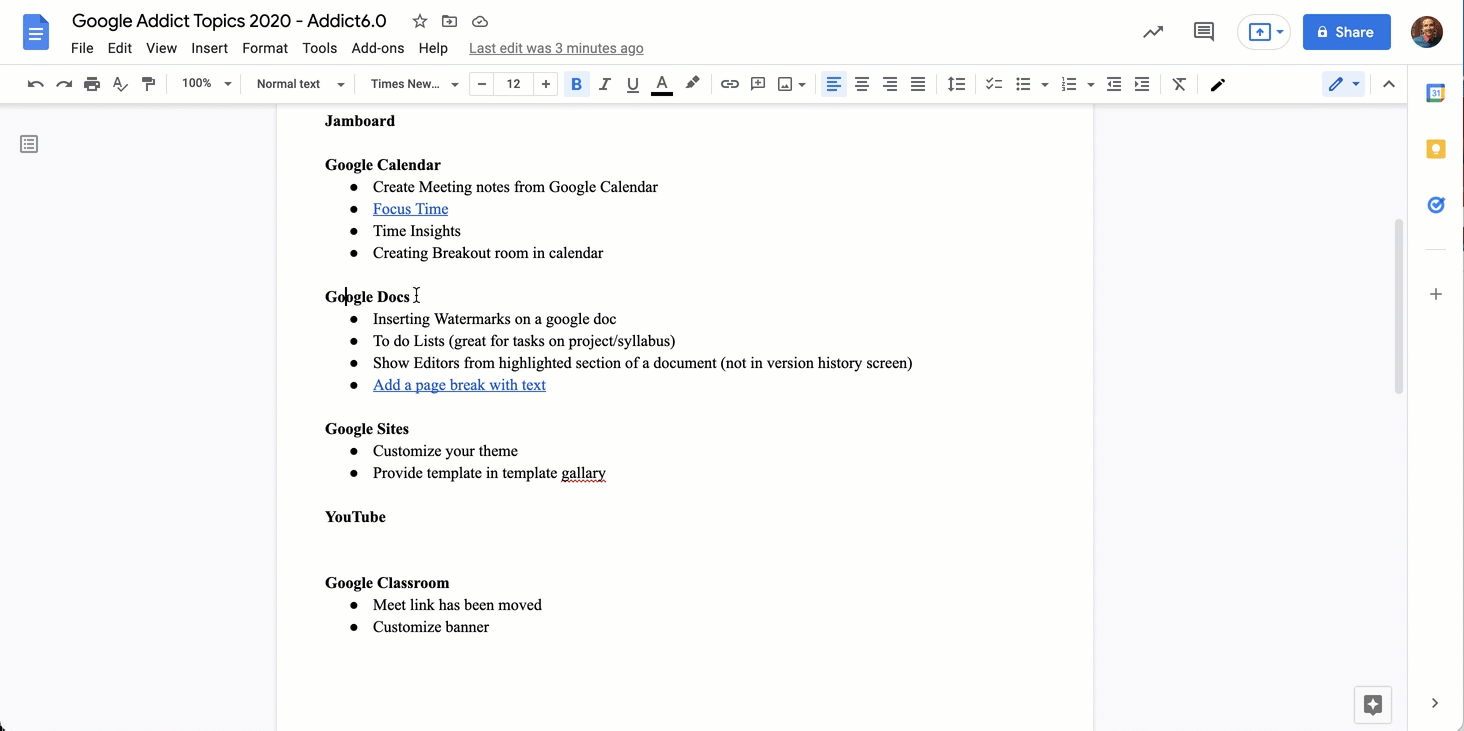Check the cloud document status icon

pyautogui.click(x=480, y=21)
